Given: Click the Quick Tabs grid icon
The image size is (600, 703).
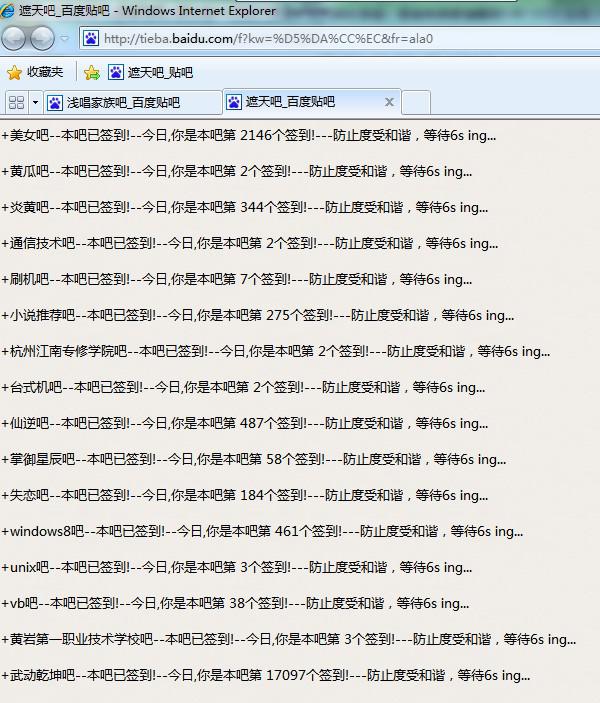Looking at the screenshot, I should point(17,103).
